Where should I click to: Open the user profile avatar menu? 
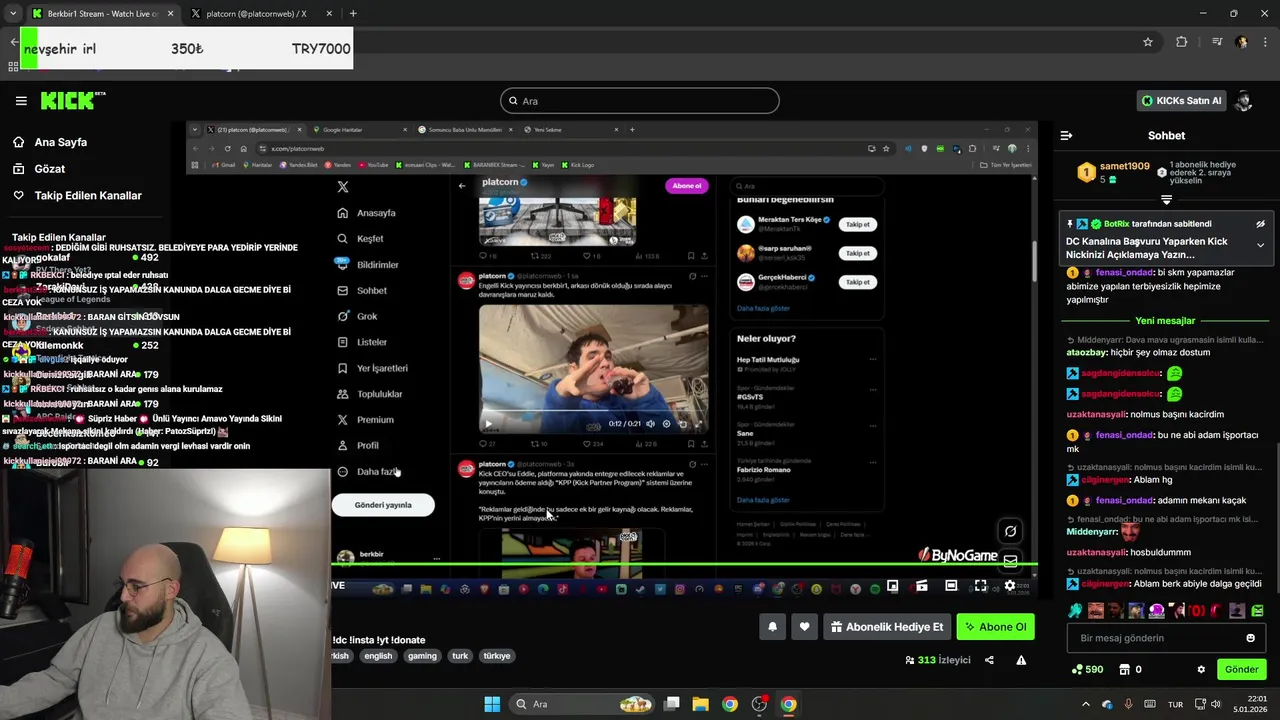[1244, 100]
